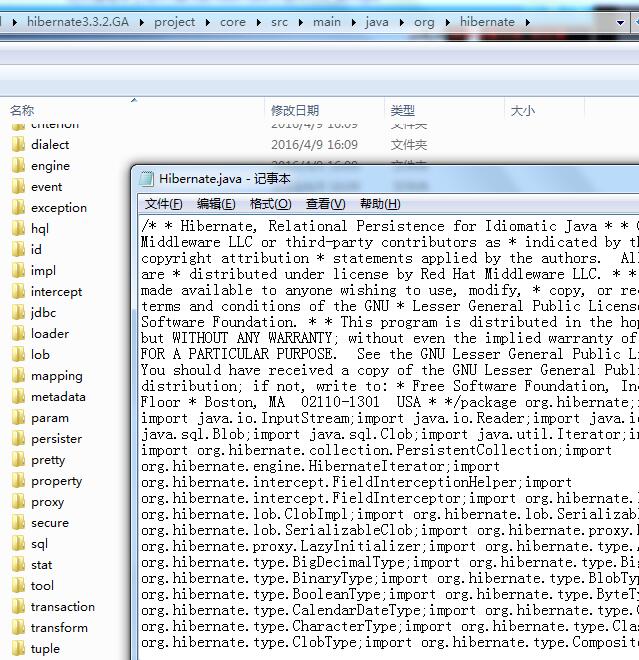Select the intercept folder icon

tap(18, 292)
